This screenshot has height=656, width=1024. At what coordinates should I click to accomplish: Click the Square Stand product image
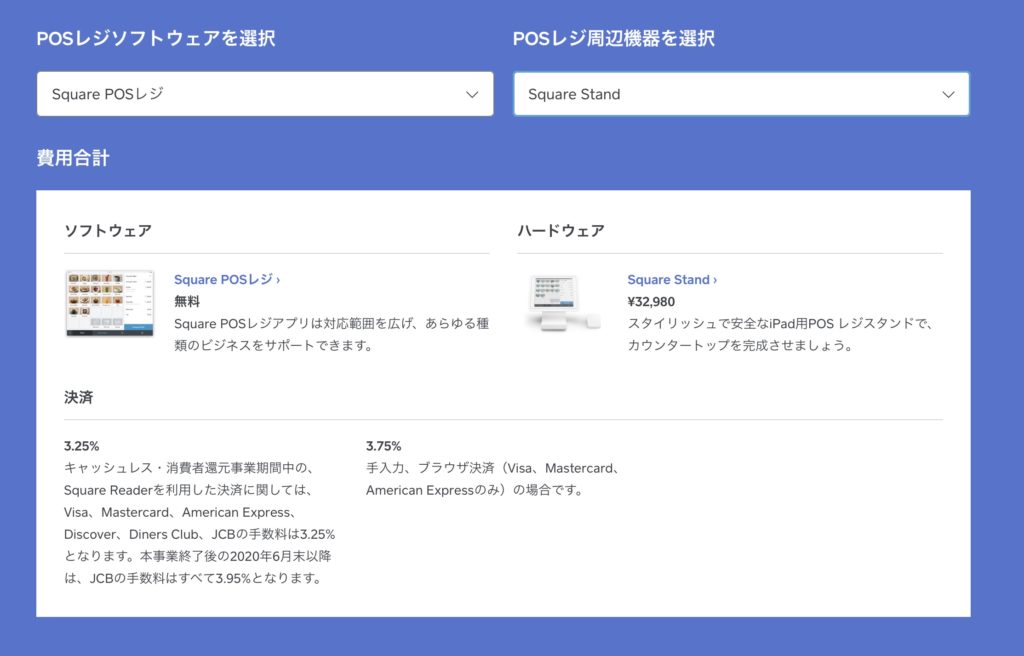pyautogui.click(x=562, y=303)
